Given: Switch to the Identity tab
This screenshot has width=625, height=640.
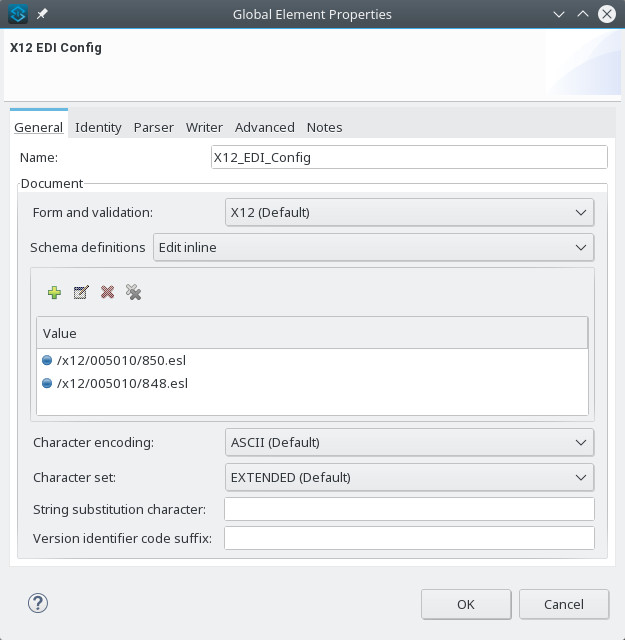Looking at the screenshot, I should tap(98, 127).
